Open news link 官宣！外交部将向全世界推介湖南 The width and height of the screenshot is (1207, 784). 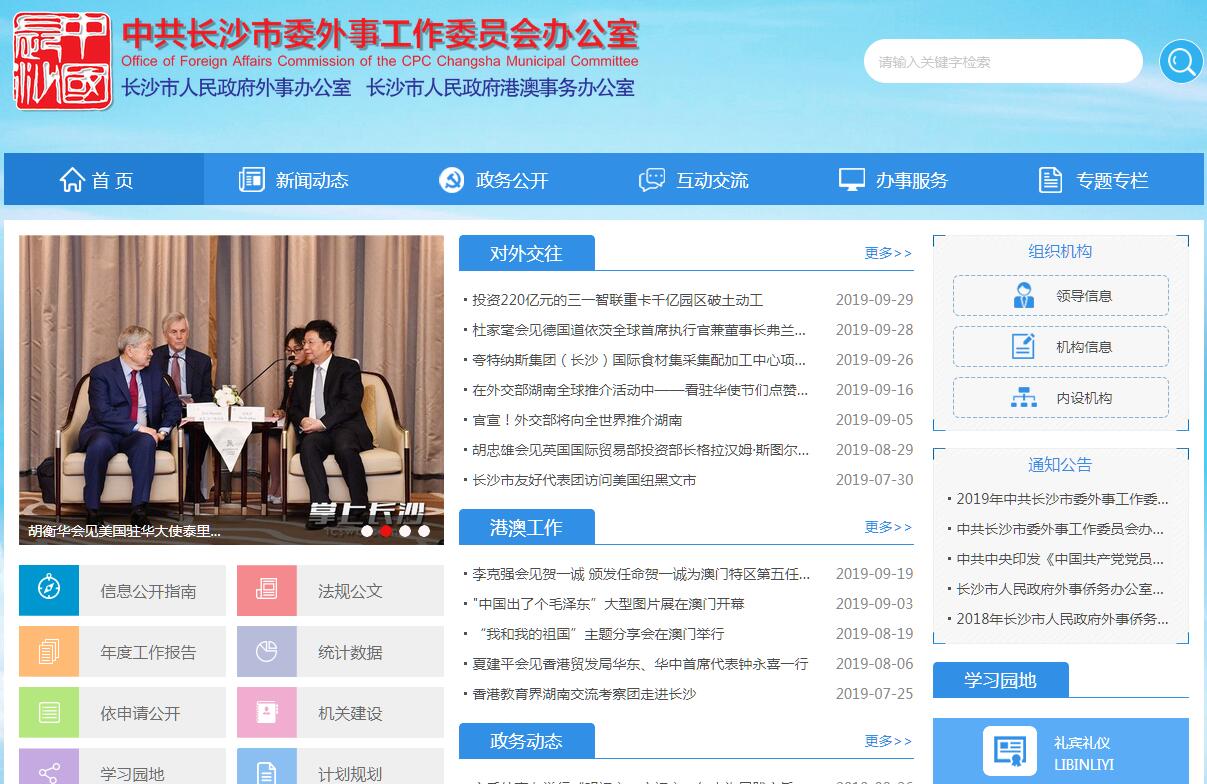(577, 420)
